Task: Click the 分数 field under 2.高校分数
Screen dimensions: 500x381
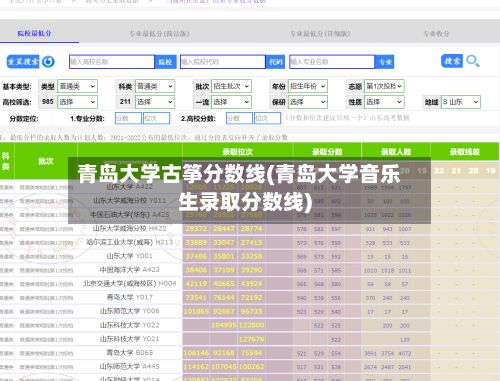Action: [239, 118]
